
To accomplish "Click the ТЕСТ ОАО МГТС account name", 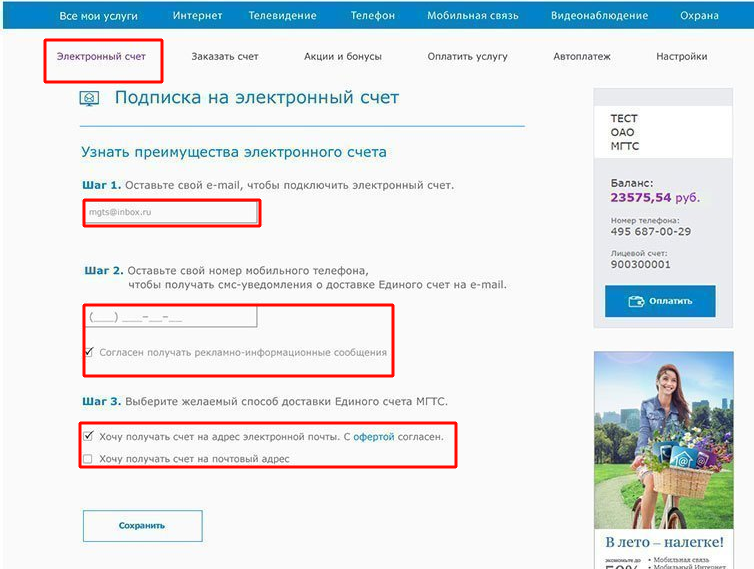I will [624, 132].
